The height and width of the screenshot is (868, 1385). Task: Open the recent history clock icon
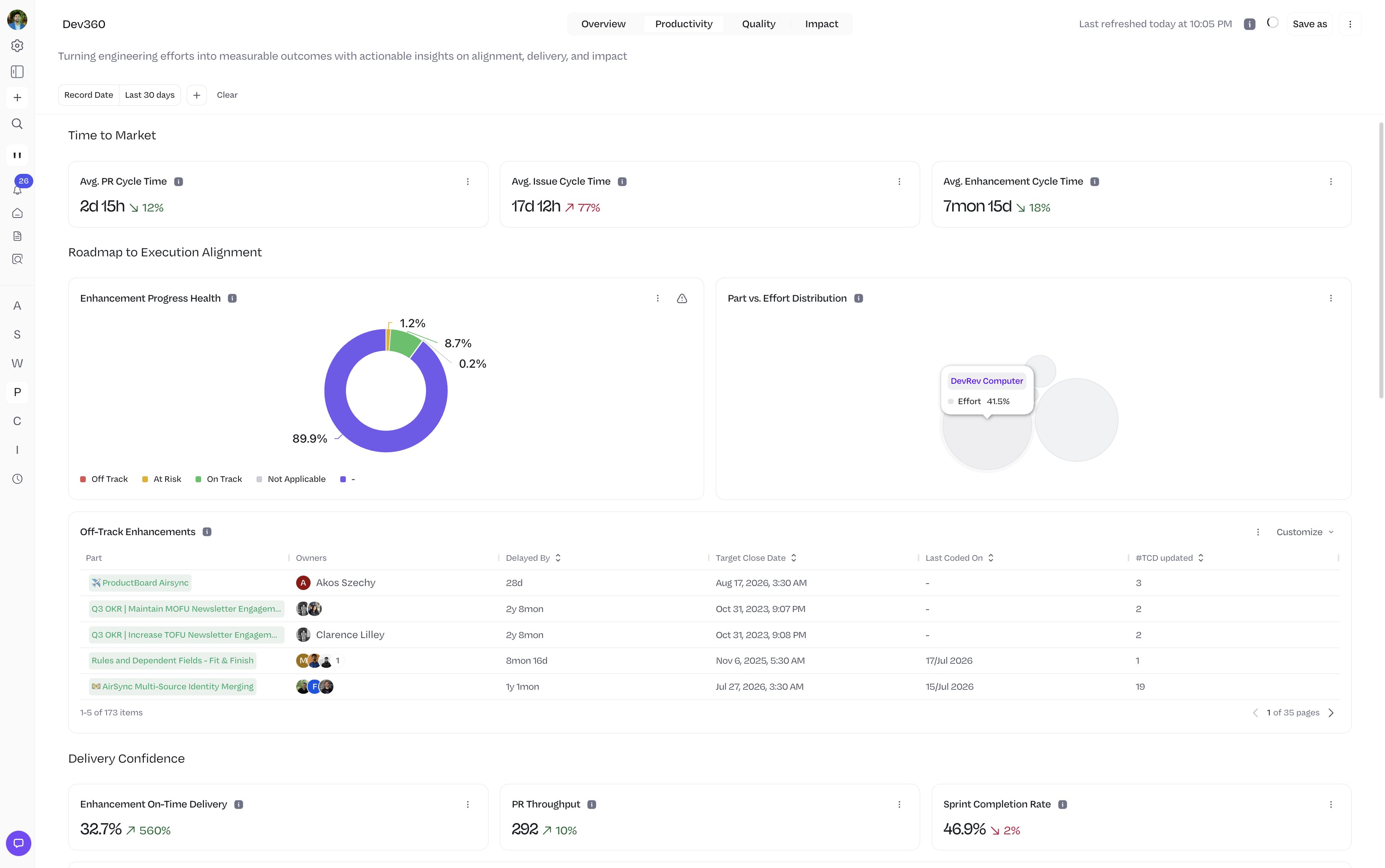pos(17,479)
